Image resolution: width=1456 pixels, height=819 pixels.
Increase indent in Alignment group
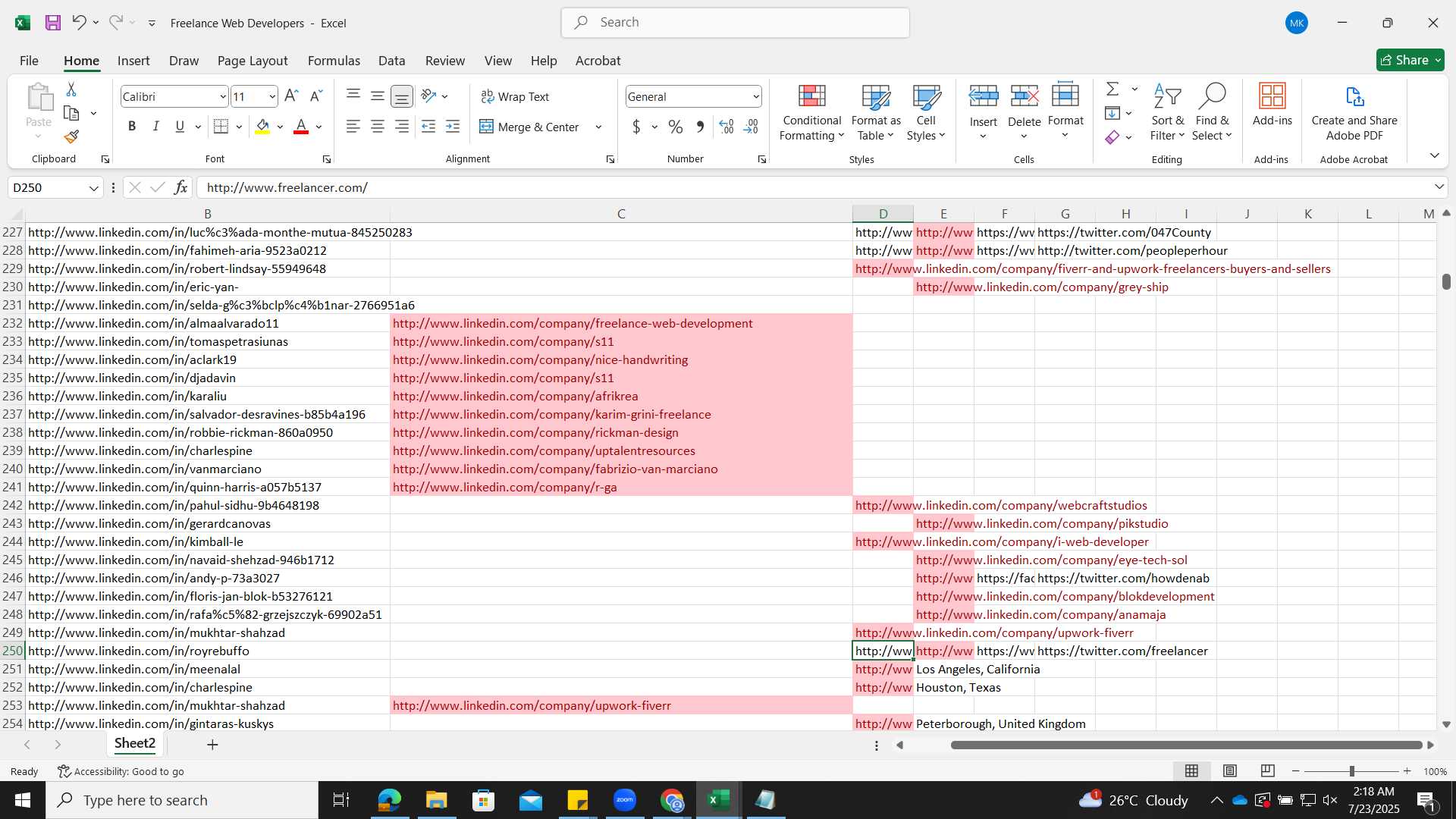coord(453,127)
